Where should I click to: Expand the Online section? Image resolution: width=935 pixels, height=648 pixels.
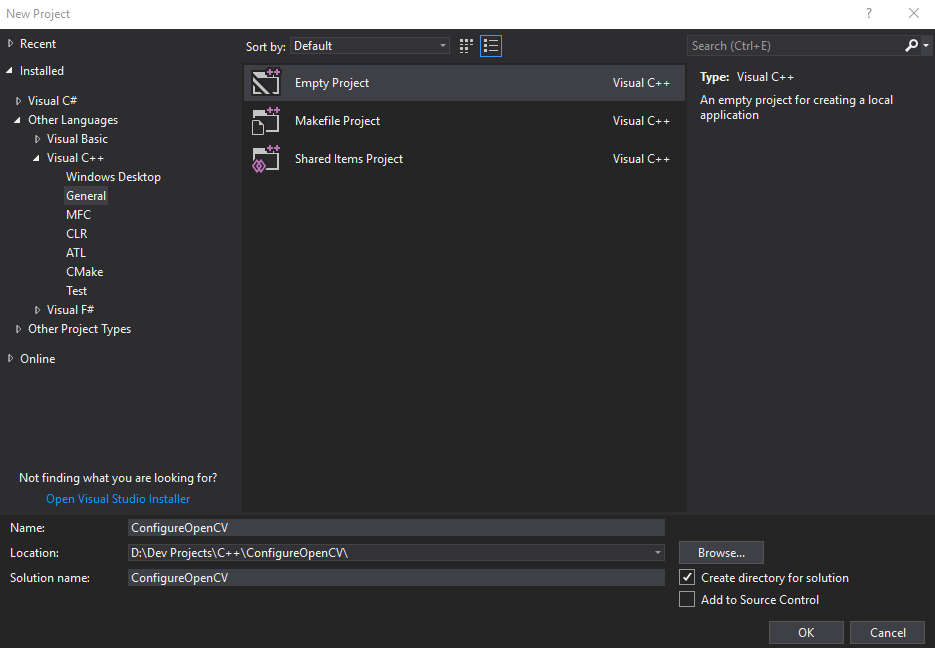point(11,359)
